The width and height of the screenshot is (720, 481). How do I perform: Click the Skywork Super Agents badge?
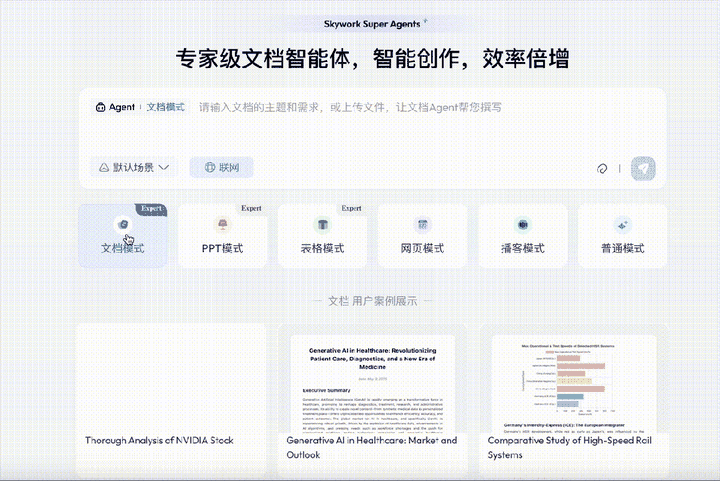click(x=372, y=24)
